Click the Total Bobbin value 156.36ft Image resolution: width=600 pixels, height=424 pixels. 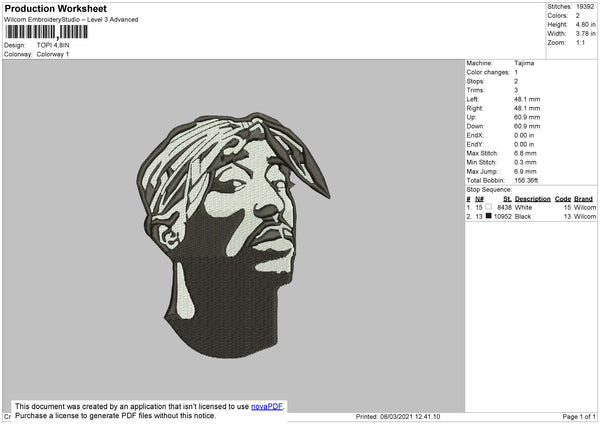coord(526,180)
